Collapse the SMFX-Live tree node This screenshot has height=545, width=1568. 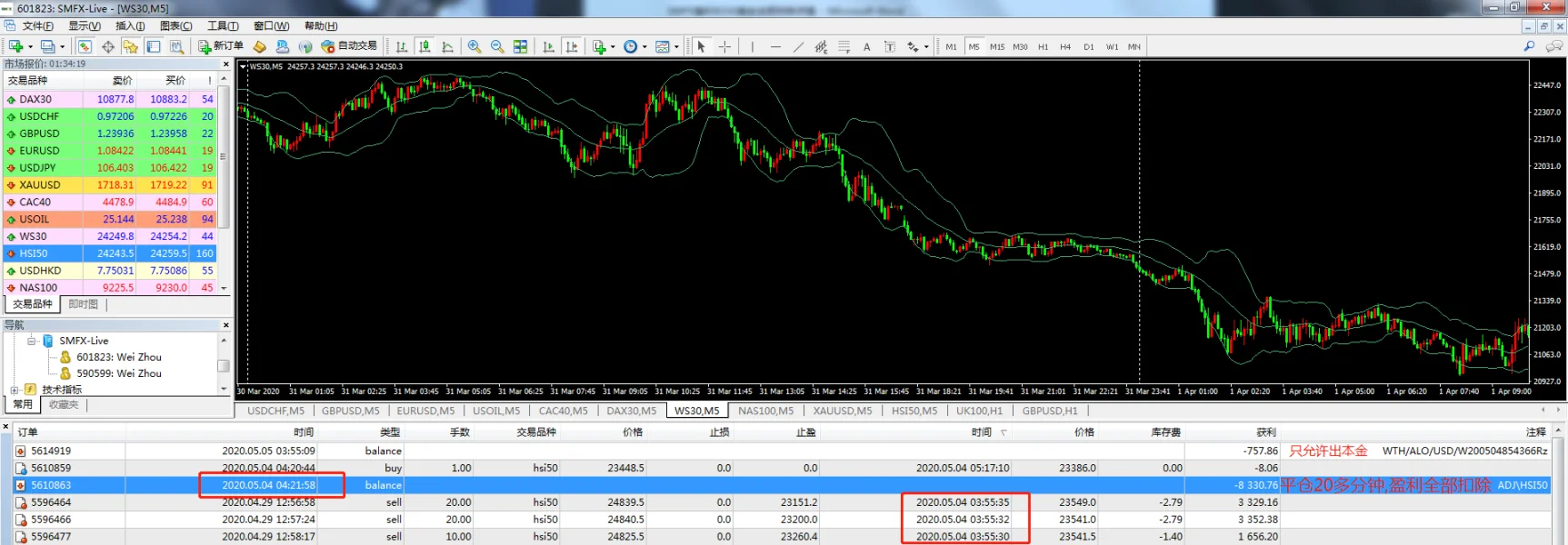point(32,342)
